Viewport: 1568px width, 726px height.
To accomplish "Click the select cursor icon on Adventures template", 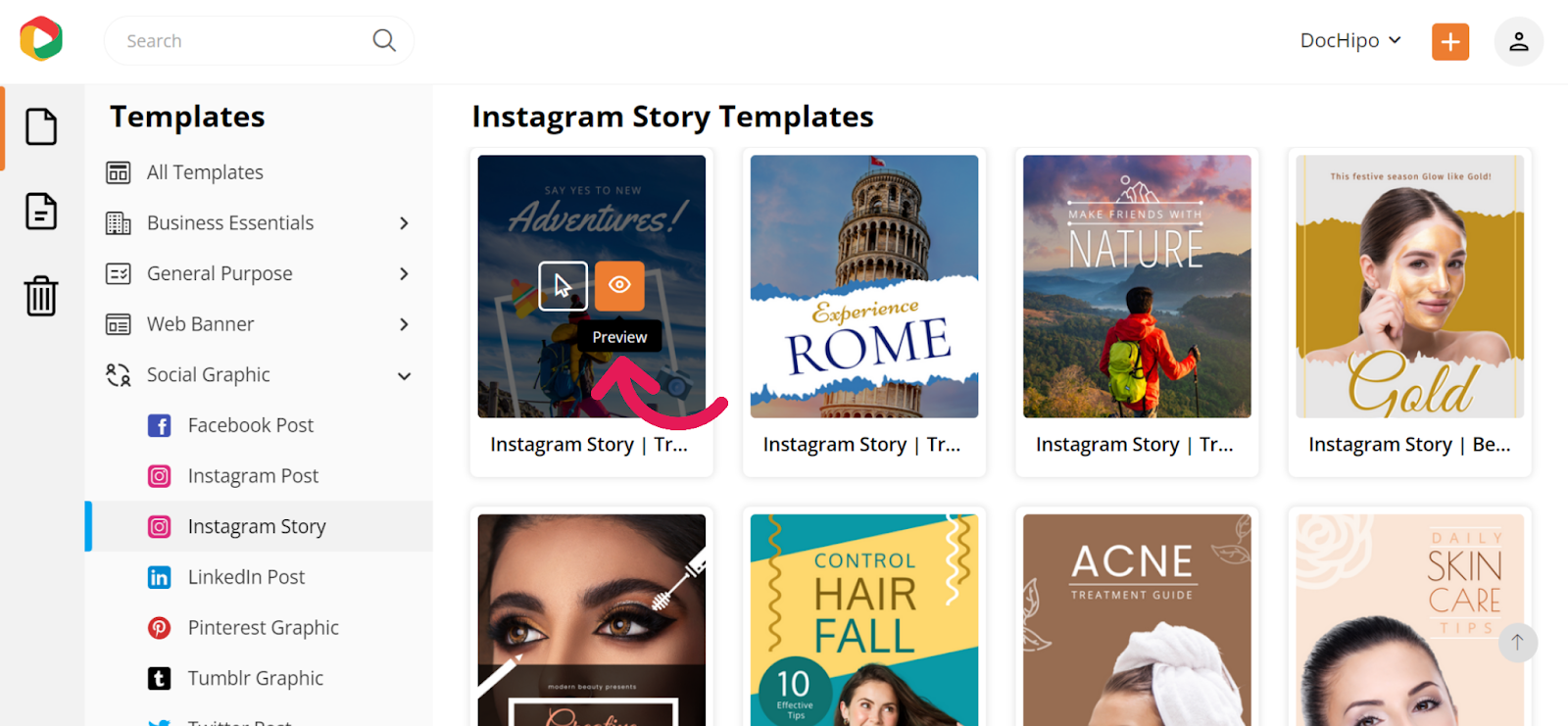I will click(563, 285).
